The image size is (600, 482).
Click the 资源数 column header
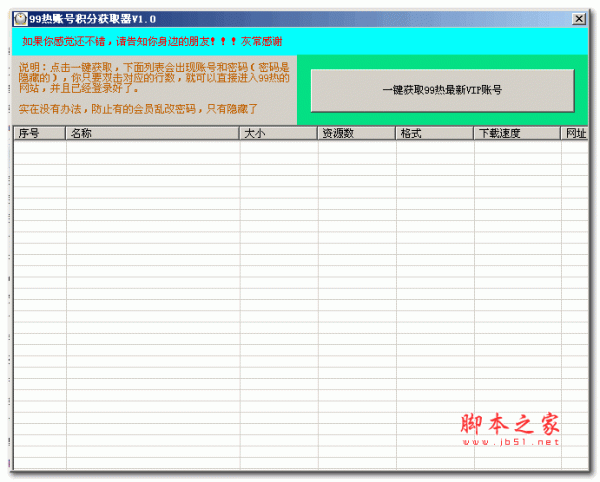357,134
